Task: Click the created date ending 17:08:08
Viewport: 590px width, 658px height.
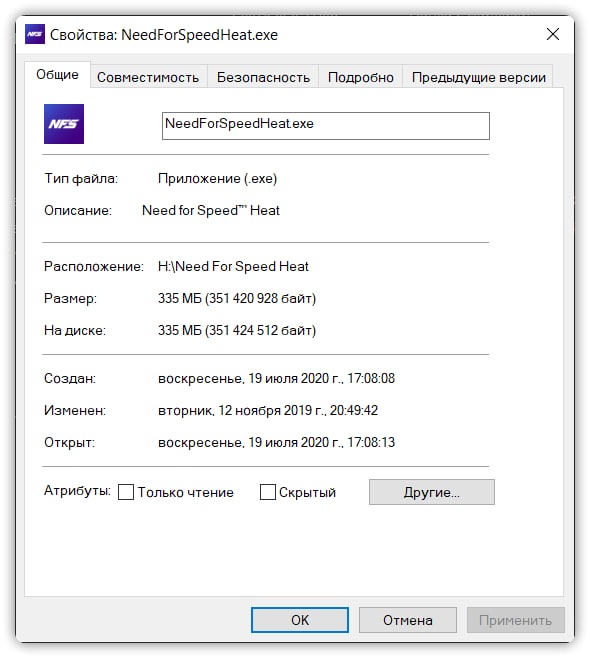Action: click(277, 379)
